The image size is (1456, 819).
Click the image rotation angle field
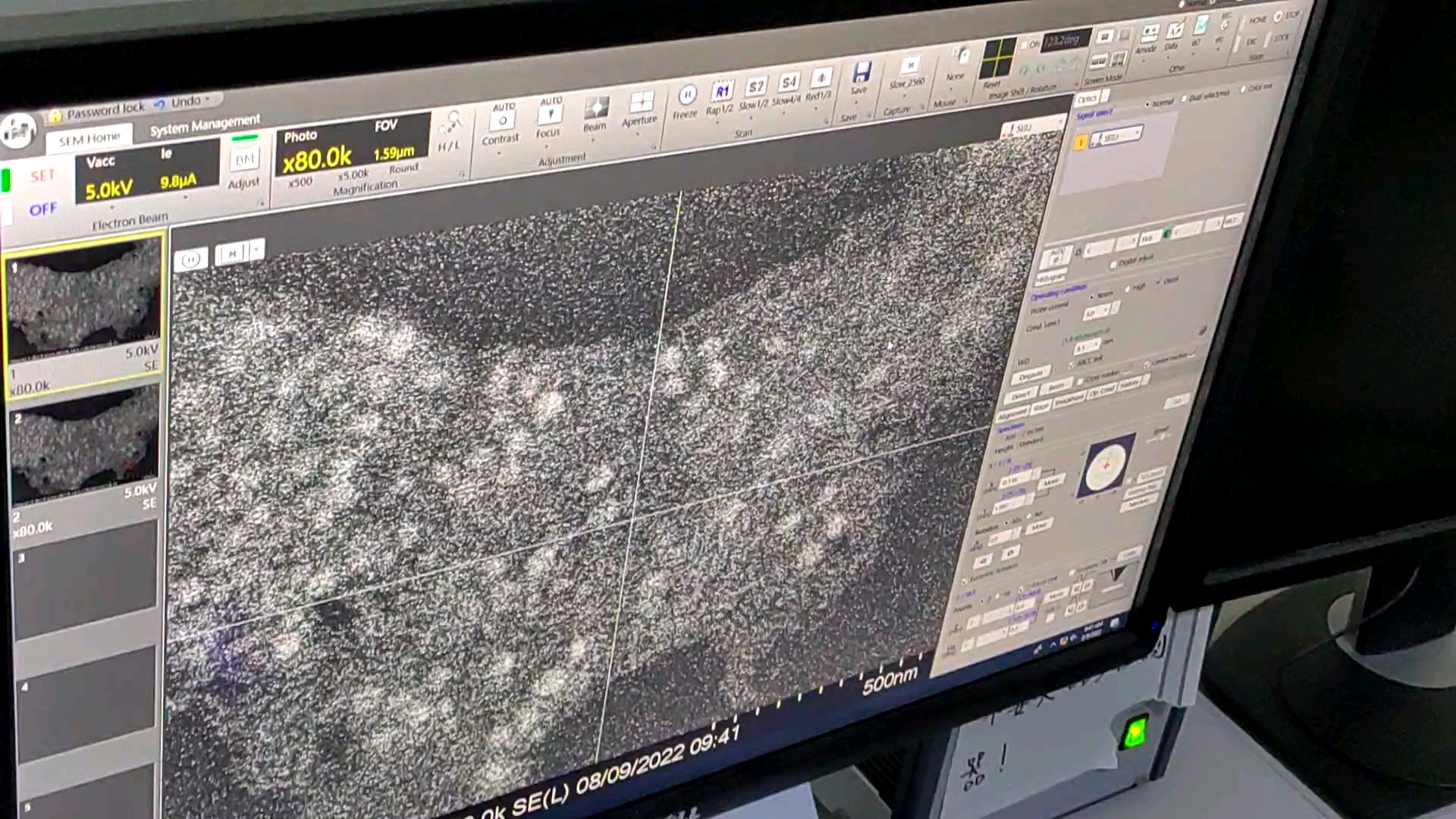point(1065,39)
